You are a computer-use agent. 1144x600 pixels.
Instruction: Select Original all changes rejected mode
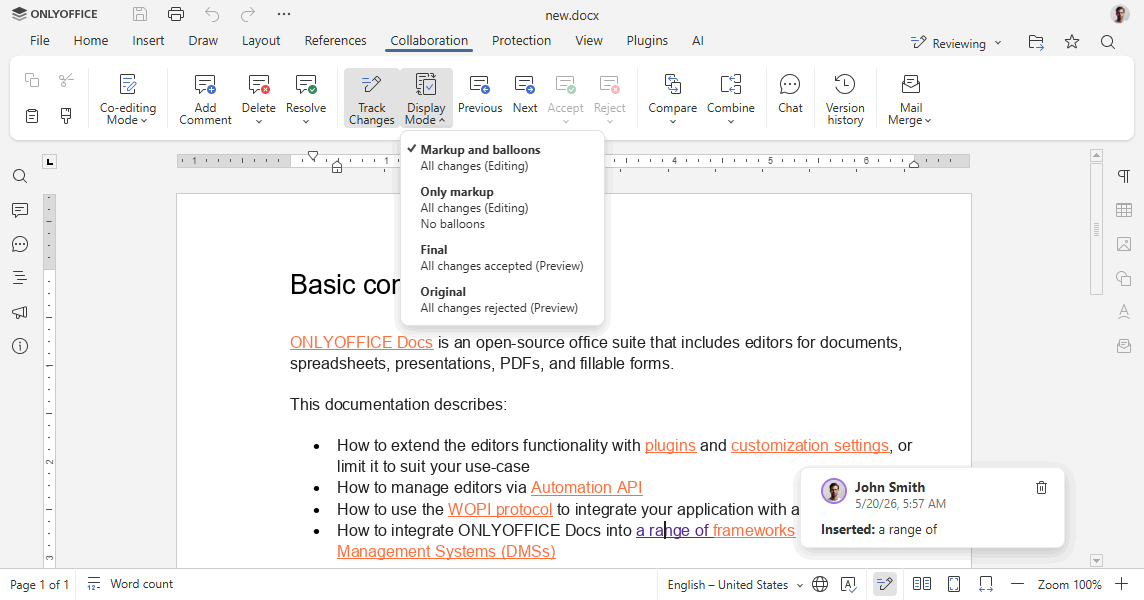point(502,299)
